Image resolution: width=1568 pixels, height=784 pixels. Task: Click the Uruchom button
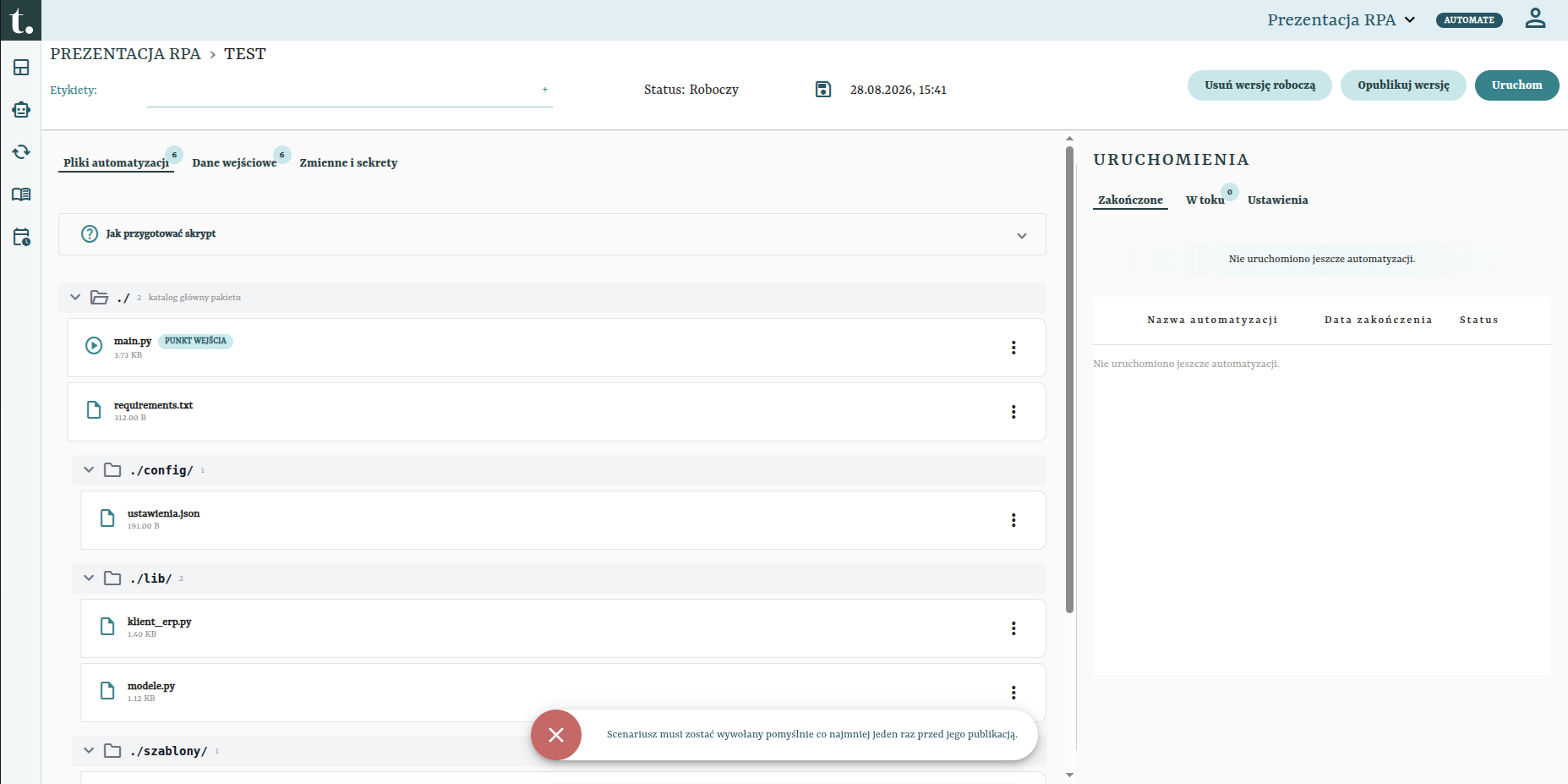coord(1516,85)
